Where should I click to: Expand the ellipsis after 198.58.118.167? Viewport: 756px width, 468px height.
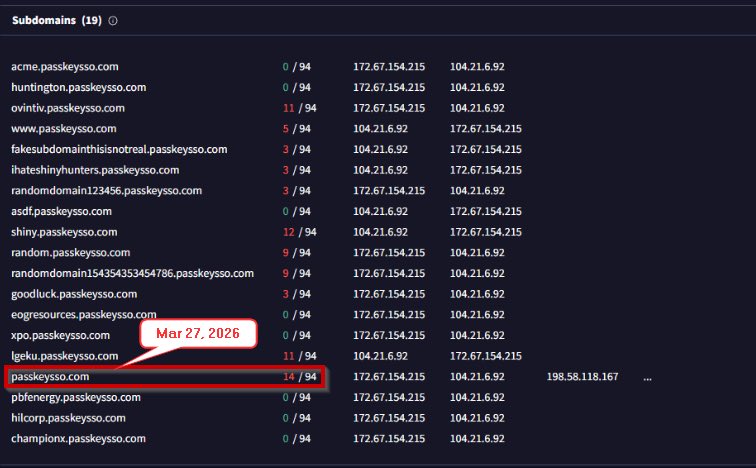[x=648, y=377]
